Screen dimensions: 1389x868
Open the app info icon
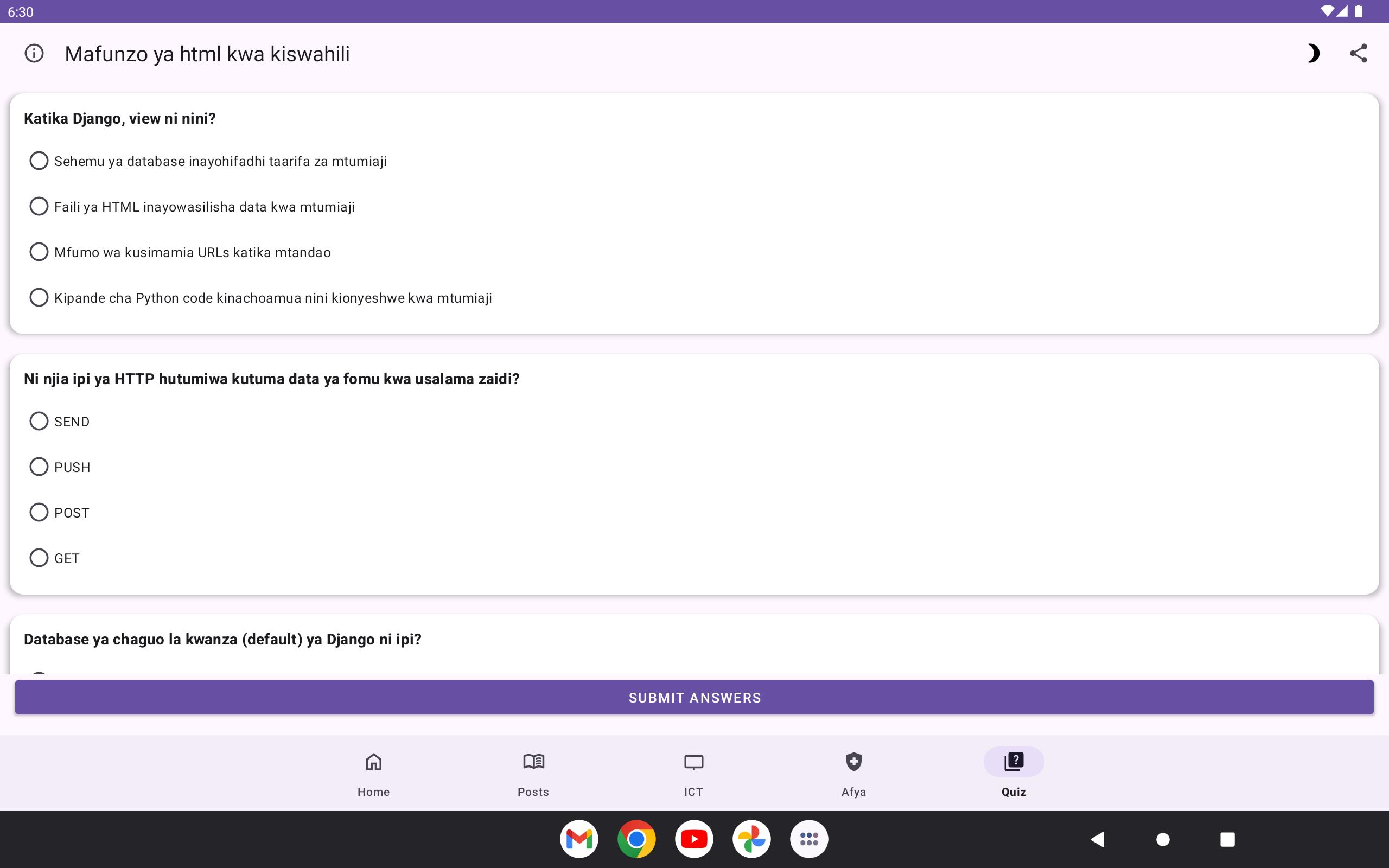pos(34,53)
